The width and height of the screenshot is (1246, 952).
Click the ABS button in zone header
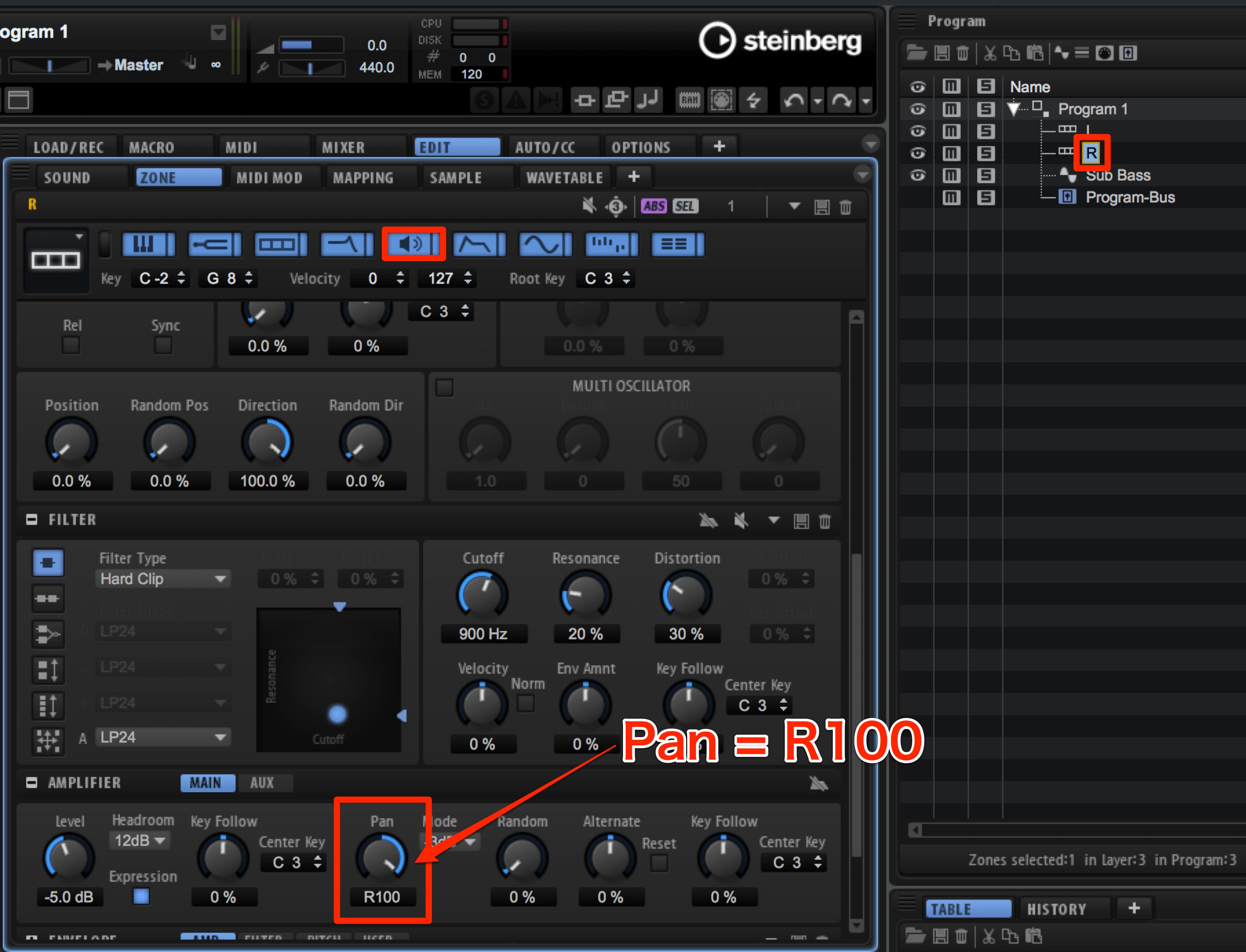point(654,206)
